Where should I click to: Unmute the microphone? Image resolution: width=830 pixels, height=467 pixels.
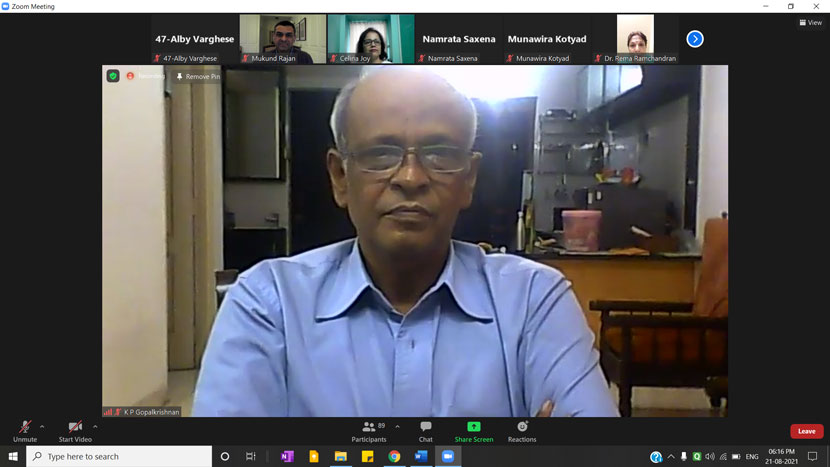pyautogui.click(x=25, y=431)
